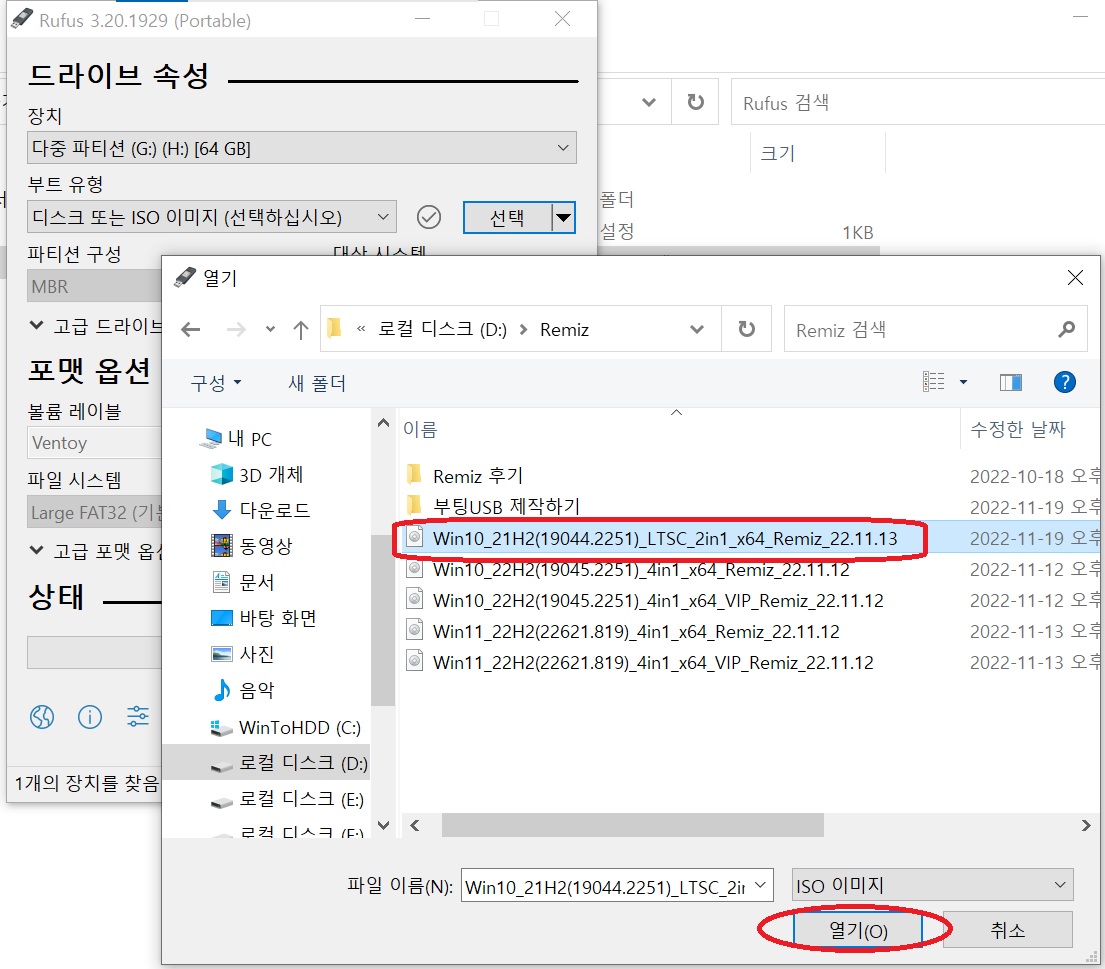Open 구성 menu

(x=216, y=383)
